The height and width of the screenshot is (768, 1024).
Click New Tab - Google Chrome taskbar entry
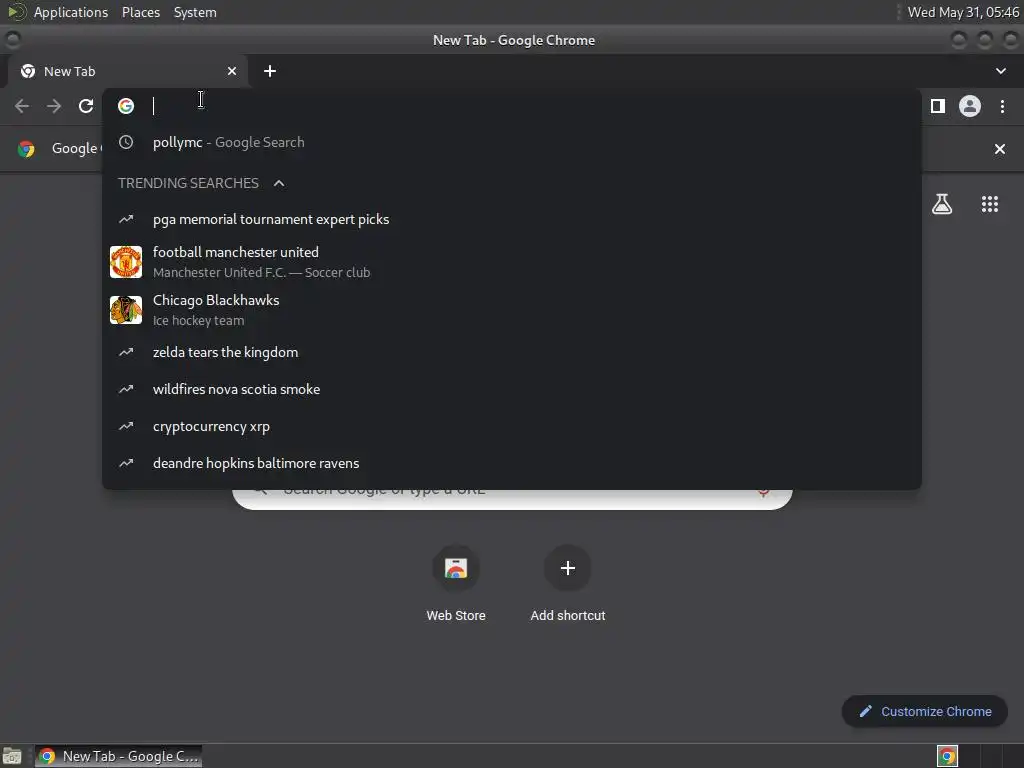(118, 756)
